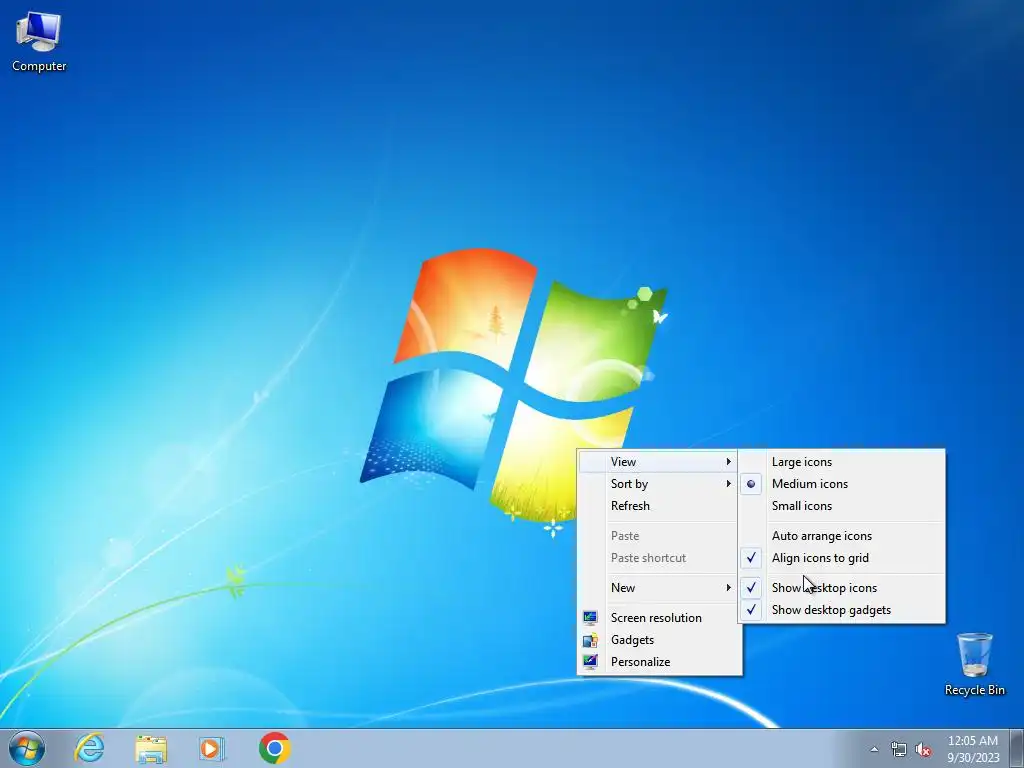The height and width of the screenshot is (768, 1024).
Task: Choose Personalize from the context menu
Action: (659, 662)
